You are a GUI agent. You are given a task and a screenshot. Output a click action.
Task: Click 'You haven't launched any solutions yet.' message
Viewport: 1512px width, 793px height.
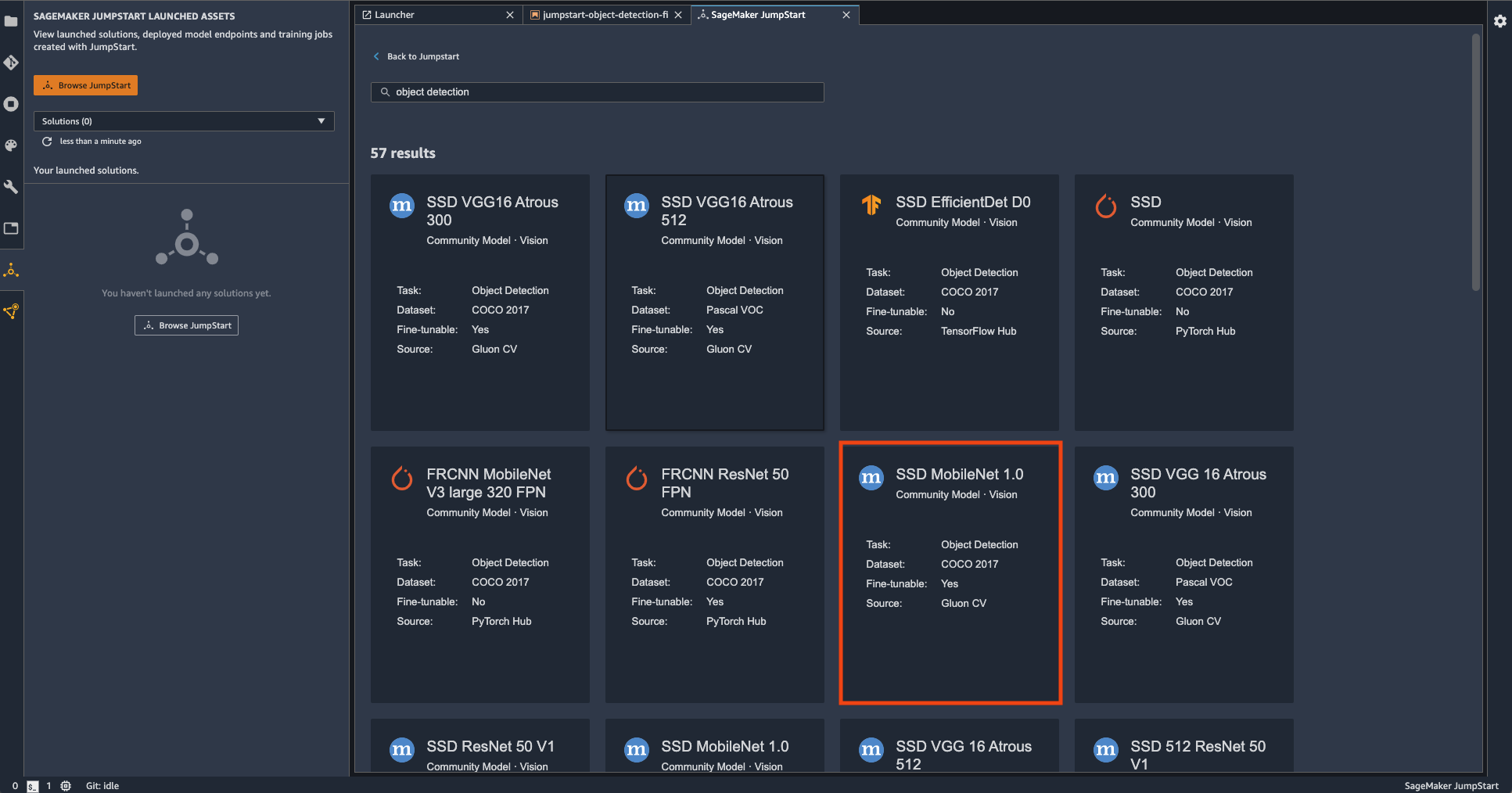(x=186, y=293)
